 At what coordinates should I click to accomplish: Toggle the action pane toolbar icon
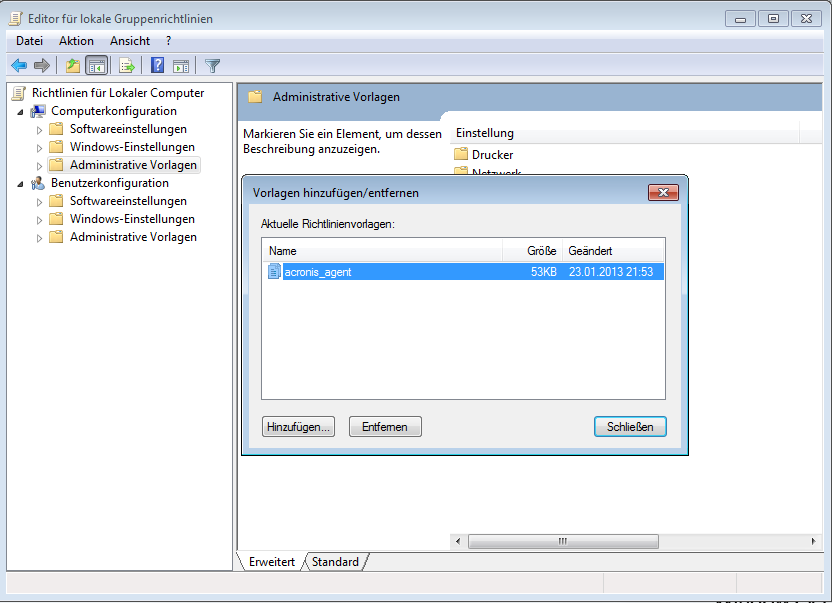point(181,66)
